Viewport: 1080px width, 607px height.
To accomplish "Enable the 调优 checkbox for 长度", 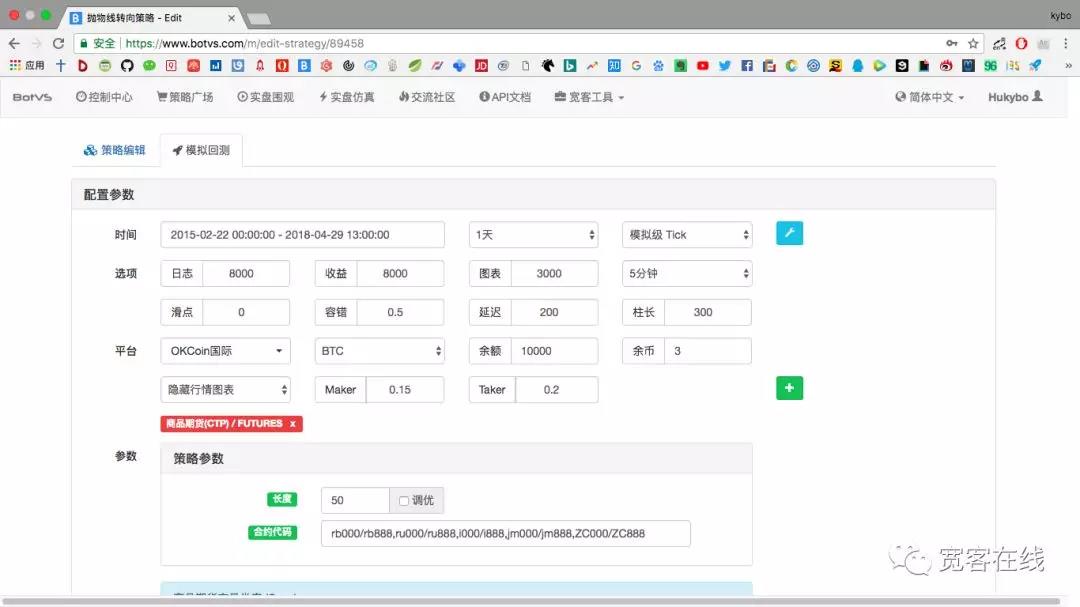I will point(404,501).
